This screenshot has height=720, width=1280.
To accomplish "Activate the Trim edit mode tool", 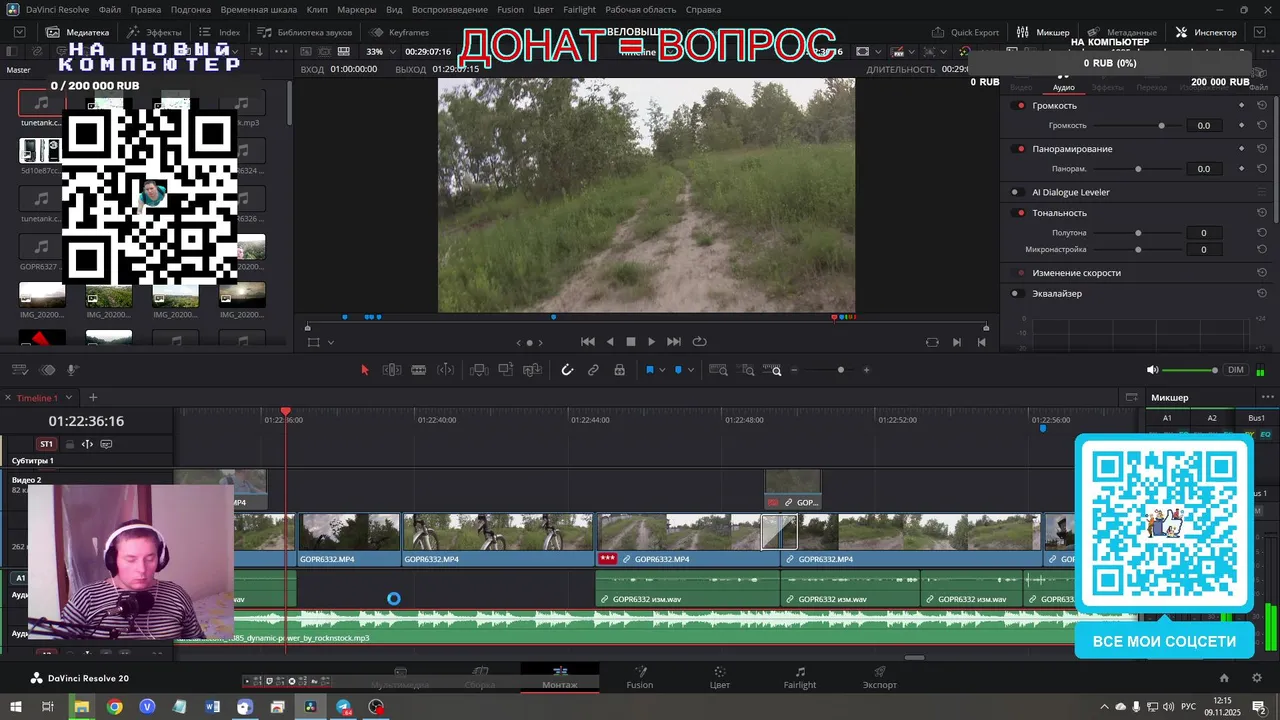I will coord(392,370).
